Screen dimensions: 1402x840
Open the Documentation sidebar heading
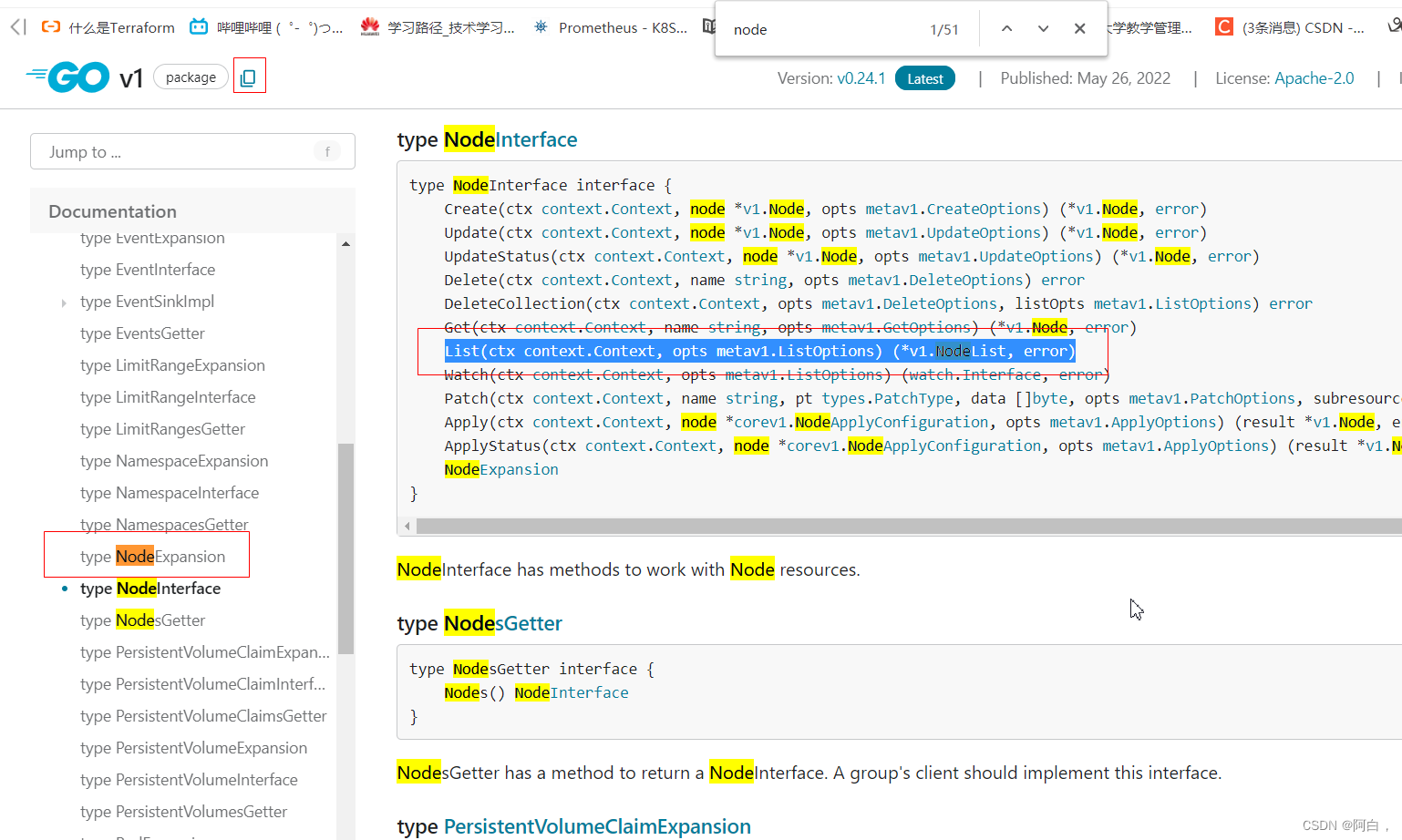point(112,211)
